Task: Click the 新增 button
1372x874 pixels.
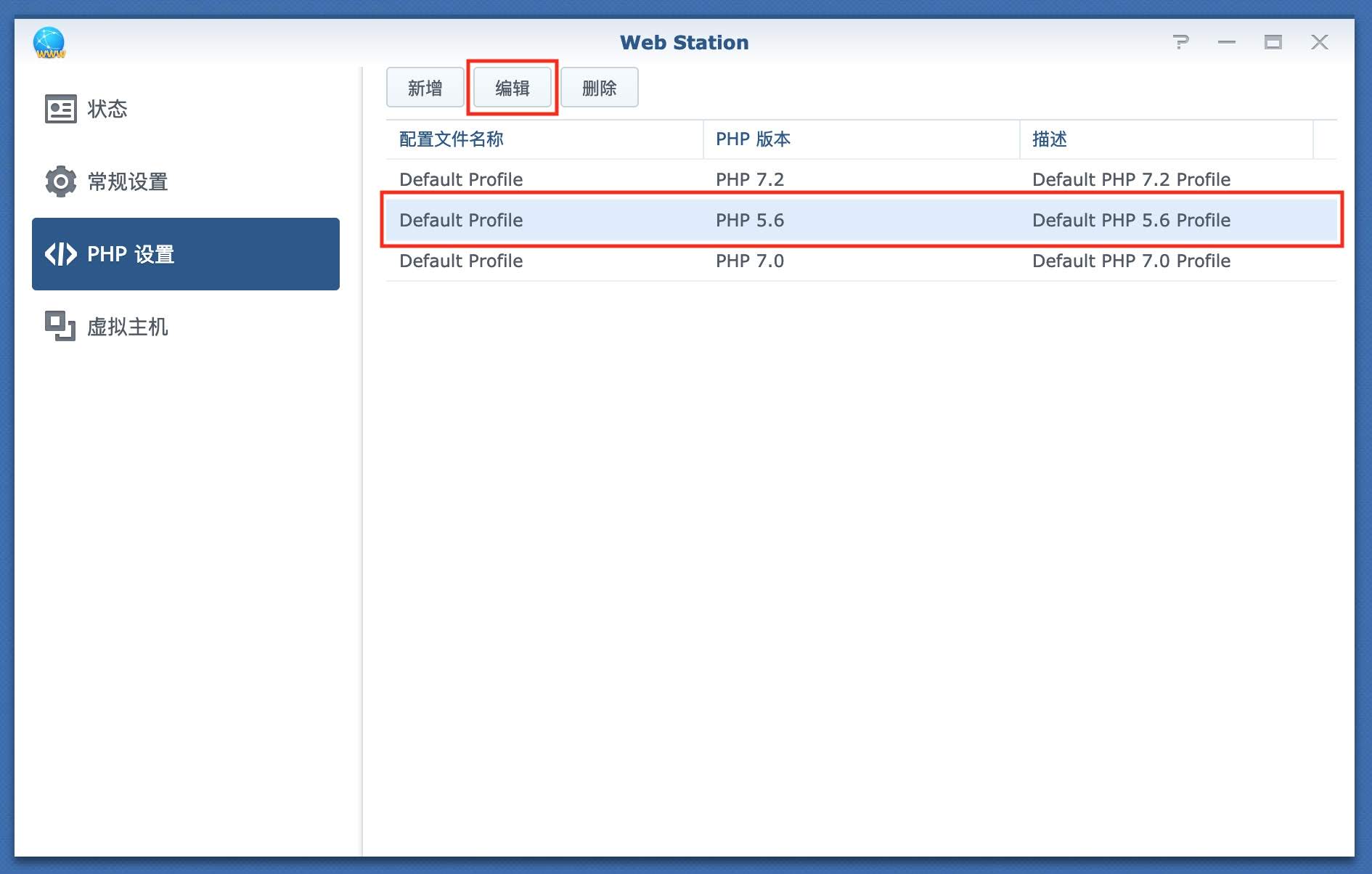Action: [x=425, y=88]
